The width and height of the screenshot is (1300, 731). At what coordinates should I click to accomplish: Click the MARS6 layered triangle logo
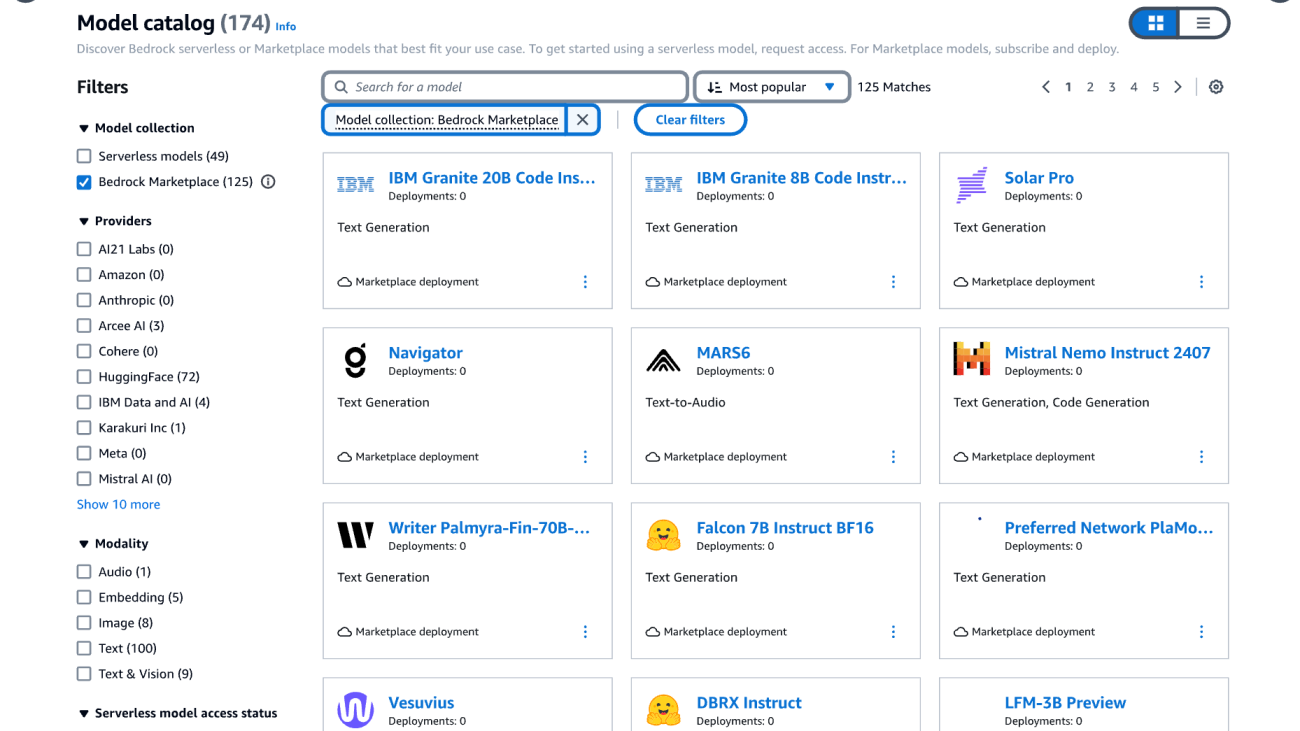663,361
